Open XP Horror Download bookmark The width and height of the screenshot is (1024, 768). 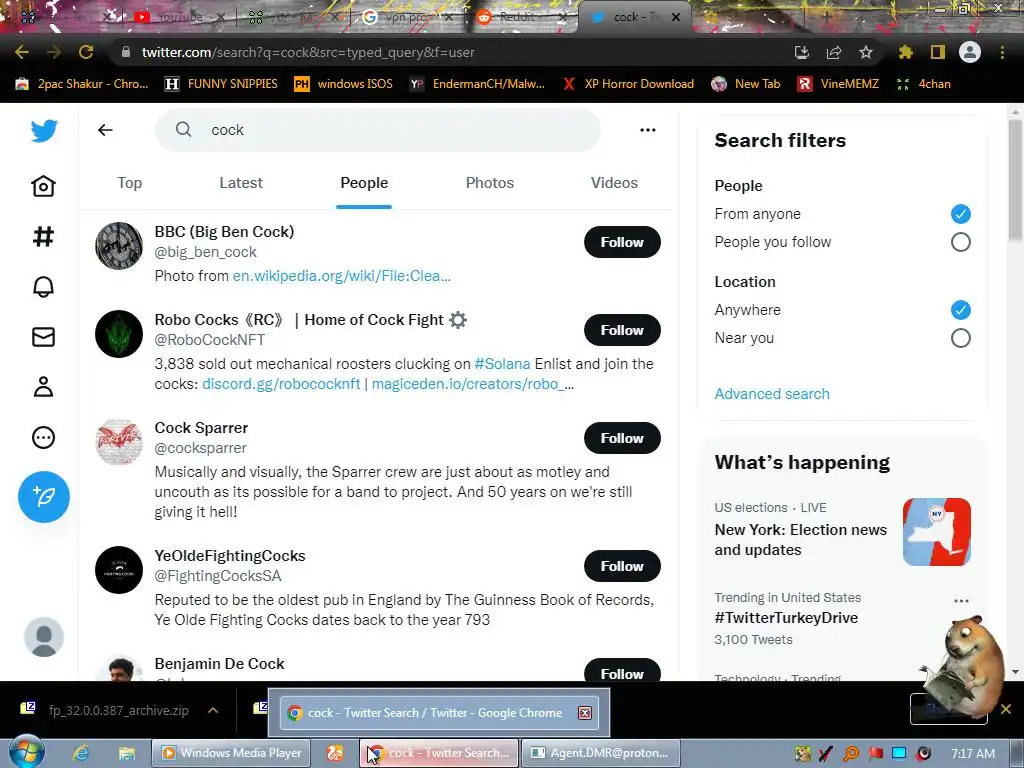628,84
